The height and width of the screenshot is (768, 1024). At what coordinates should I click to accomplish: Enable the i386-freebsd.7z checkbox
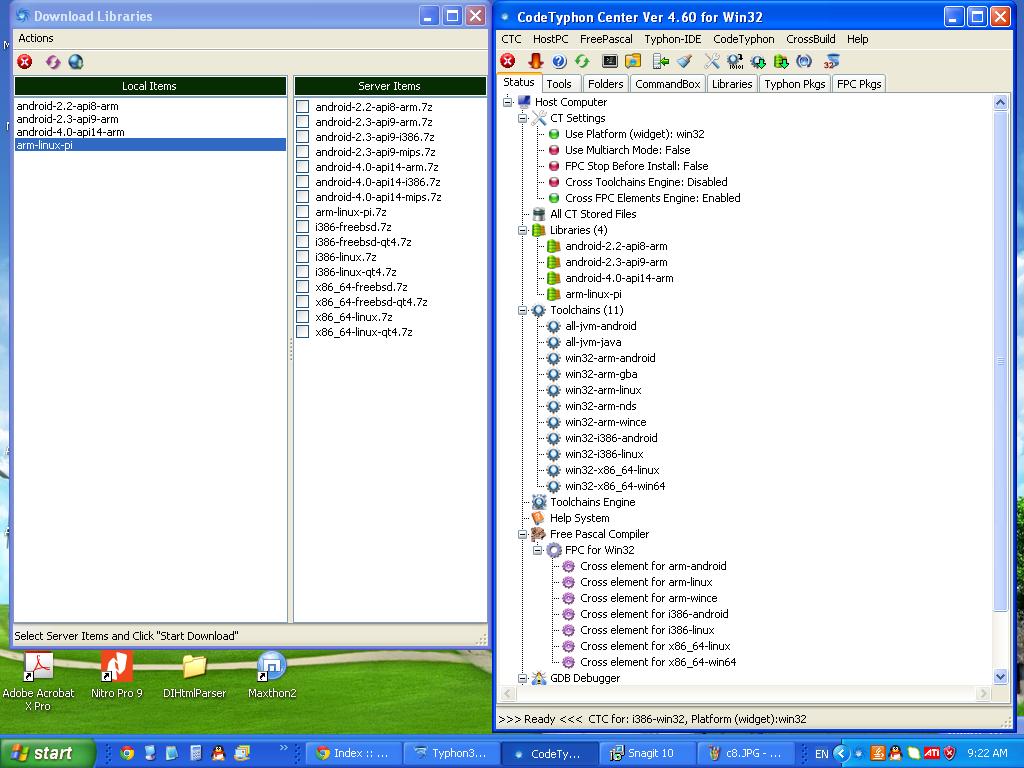point(302,227)
